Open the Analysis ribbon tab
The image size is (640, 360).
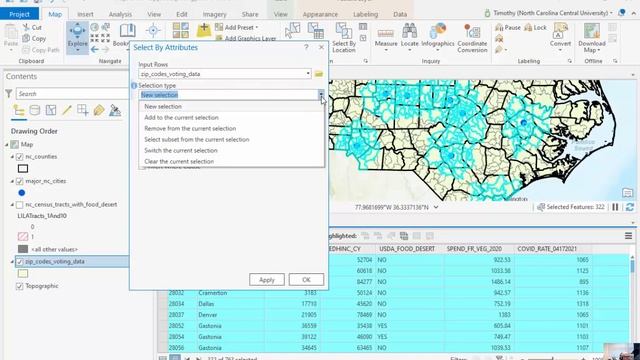coord(120,14)
